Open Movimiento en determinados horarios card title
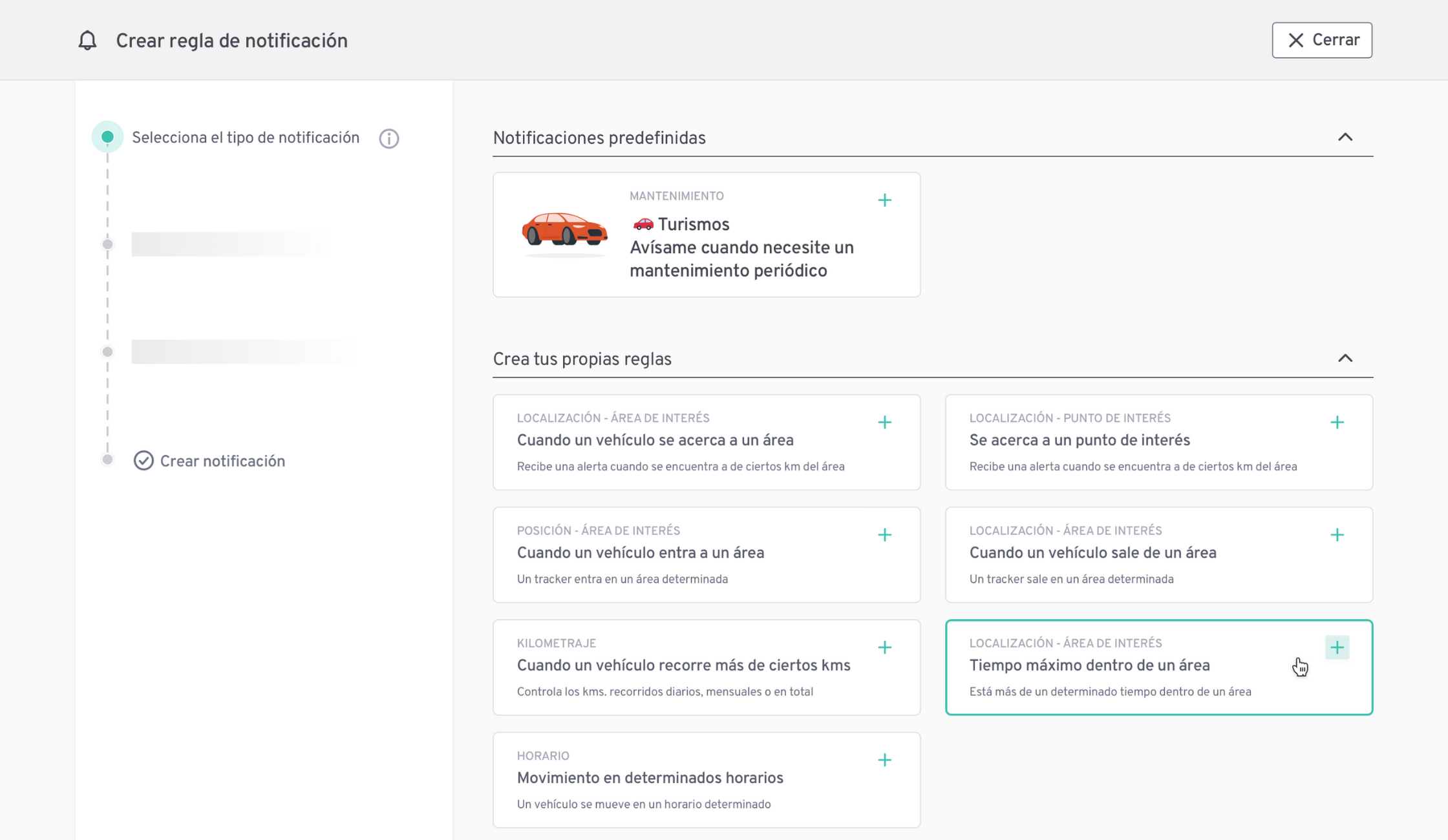Screen dimensions: 1448x840 pyautogui.click(x=650, y=778)
